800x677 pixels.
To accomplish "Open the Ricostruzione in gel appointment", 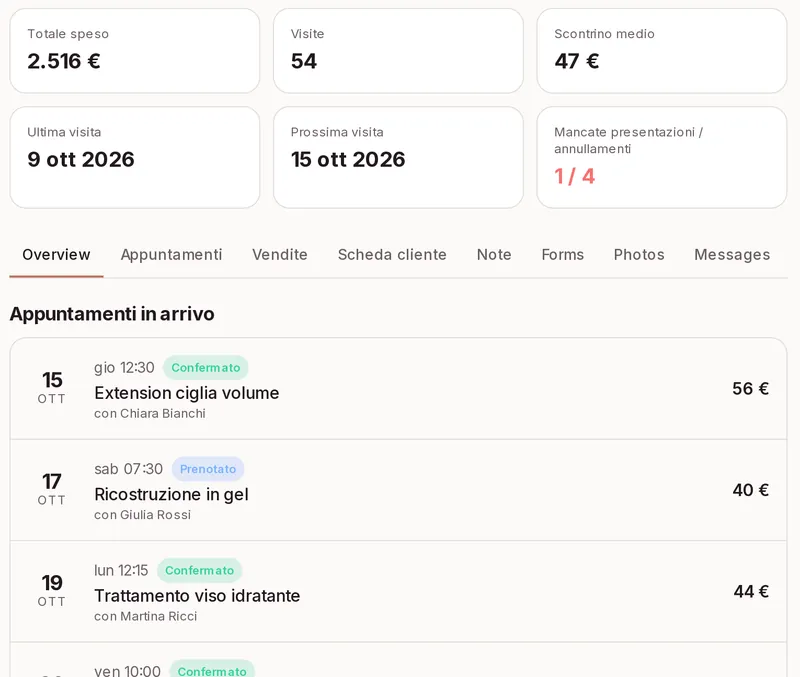I will point(398,490).
